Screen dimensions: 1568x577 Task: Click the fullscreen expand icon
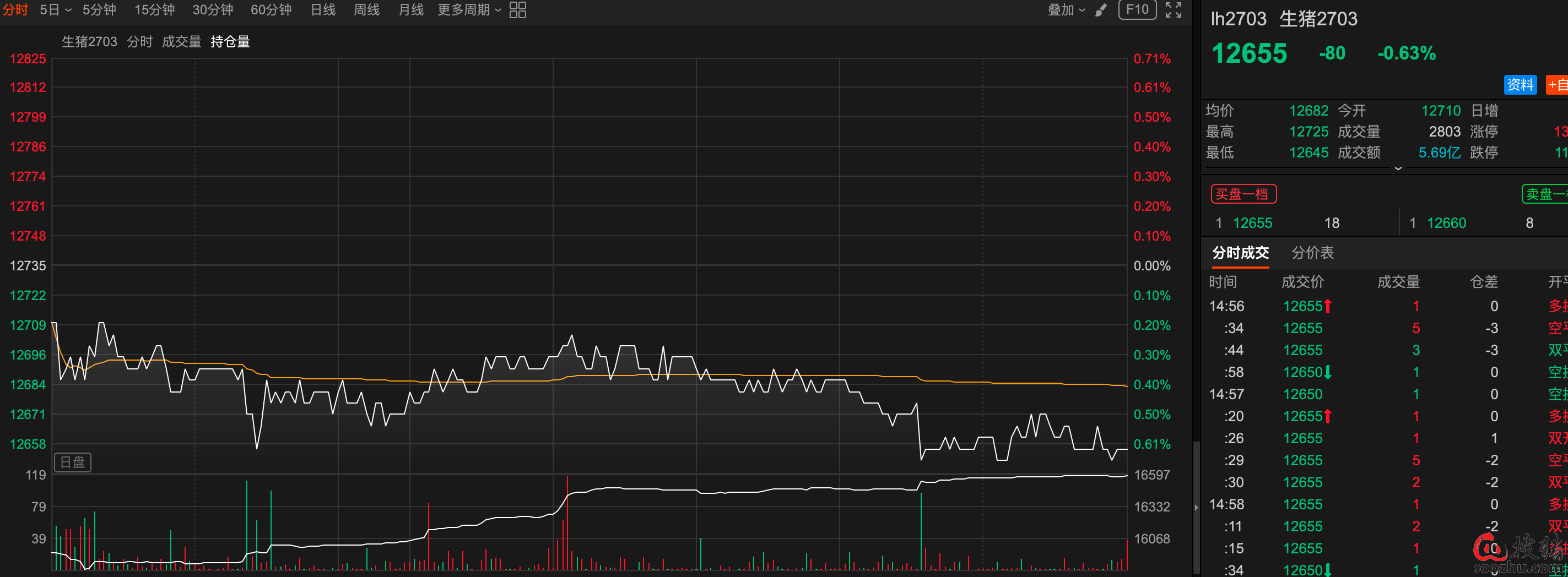point(1173,10)
